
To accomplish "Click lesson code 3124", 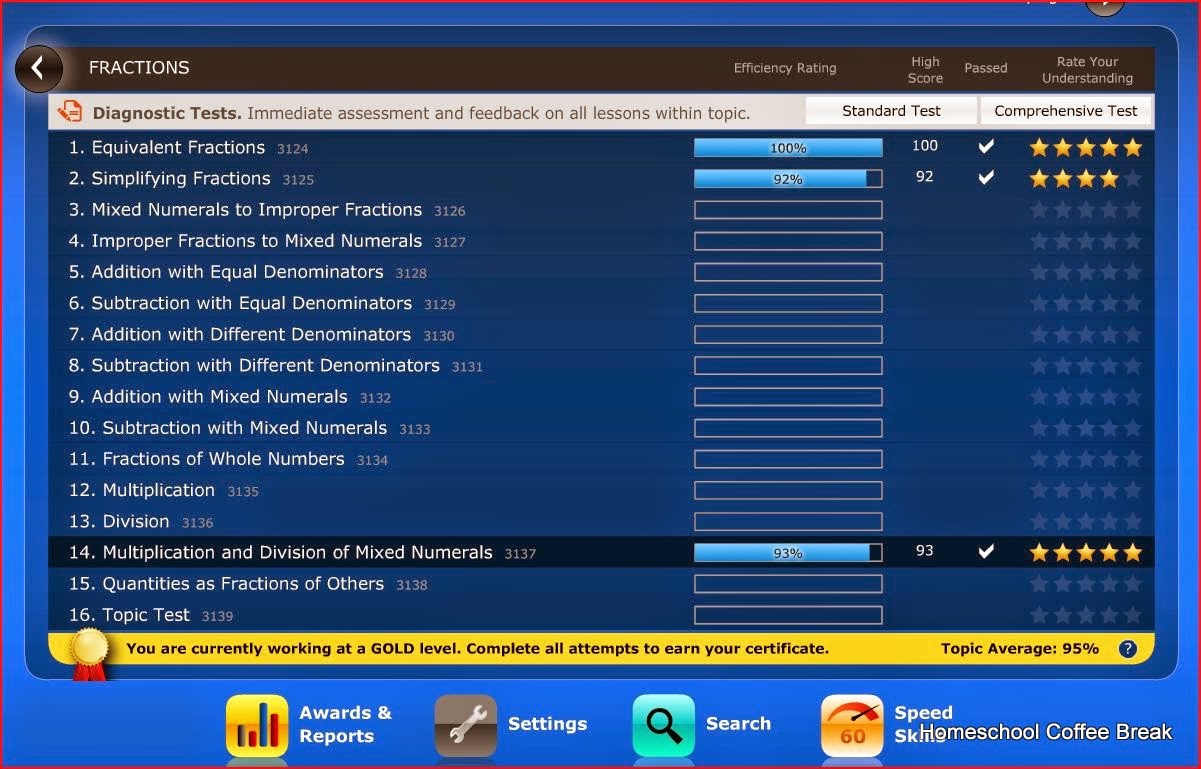I will (x=293, y=149).
